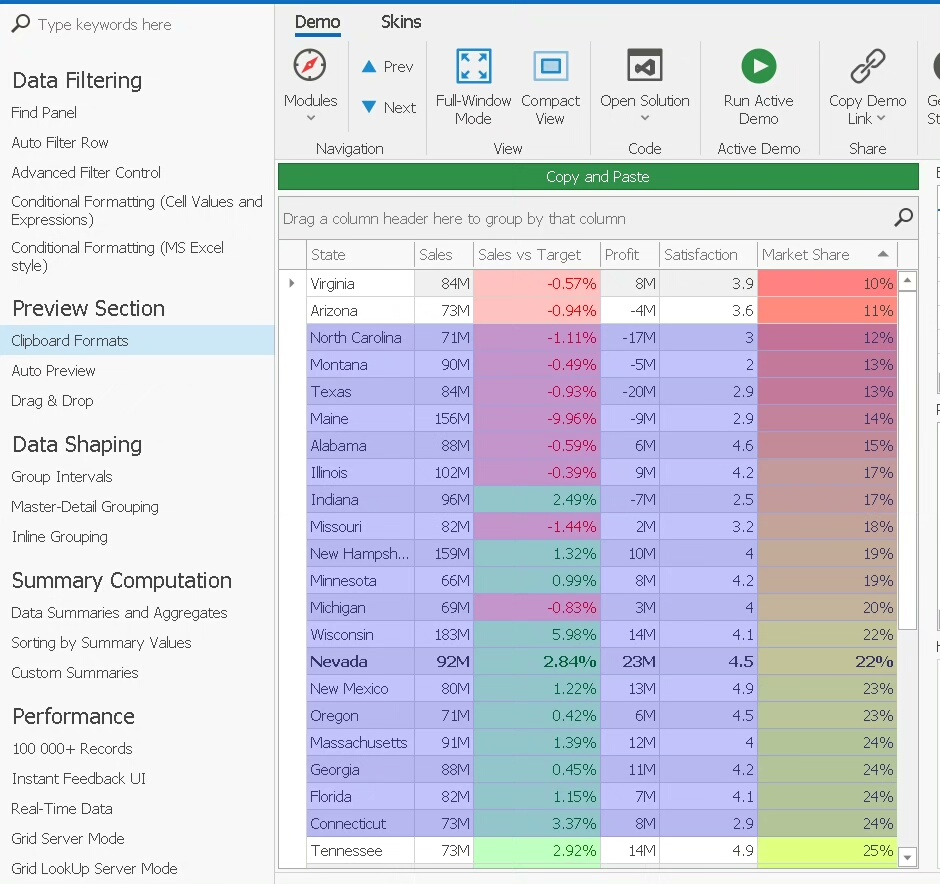Click the grid scrollbar down arrow
940x884 pixels.
pyautogui.click(x=907, y=856)
